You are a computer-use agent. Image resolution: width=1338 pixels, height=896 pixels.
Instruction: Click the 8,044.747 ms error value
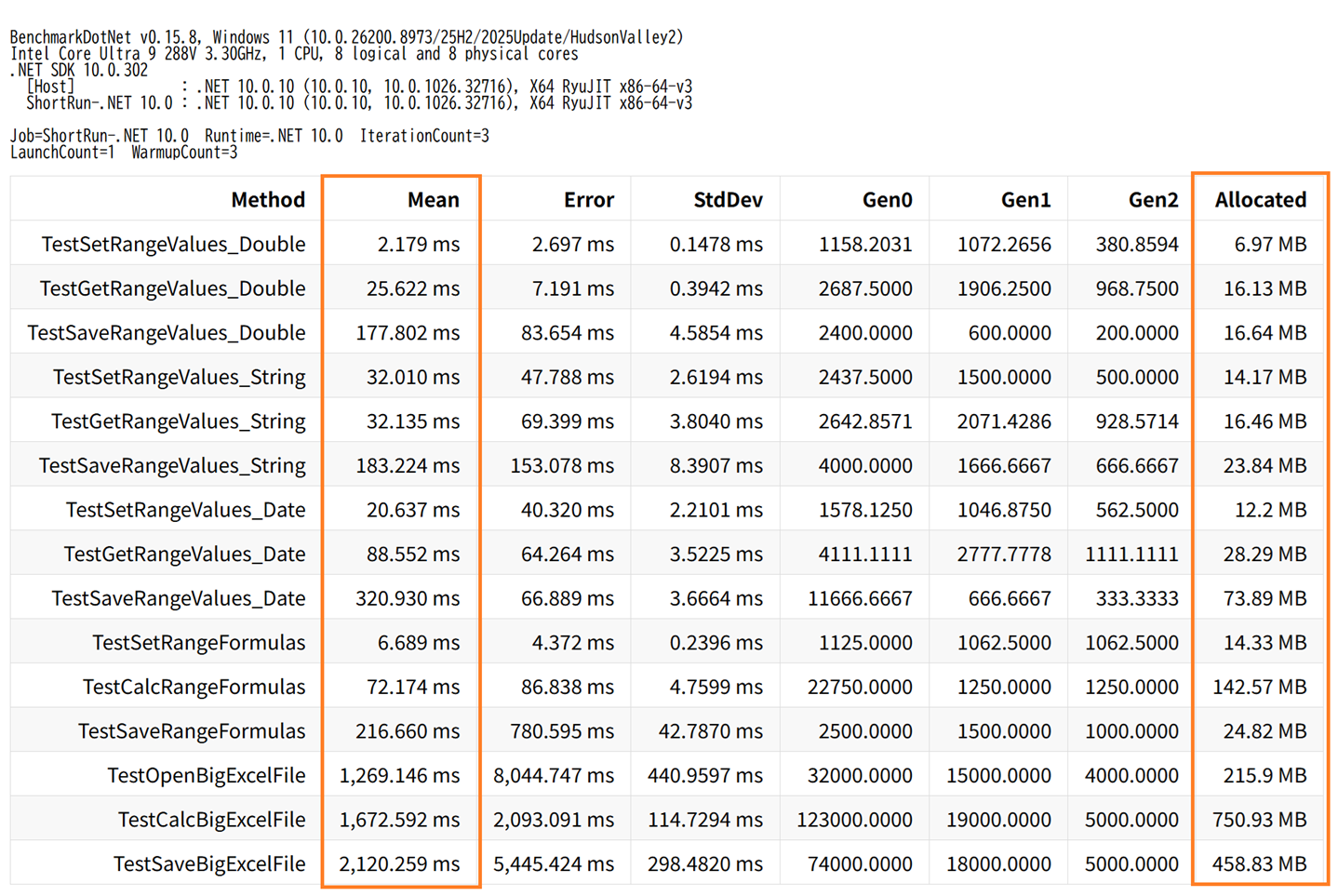(x=554, y=775)
